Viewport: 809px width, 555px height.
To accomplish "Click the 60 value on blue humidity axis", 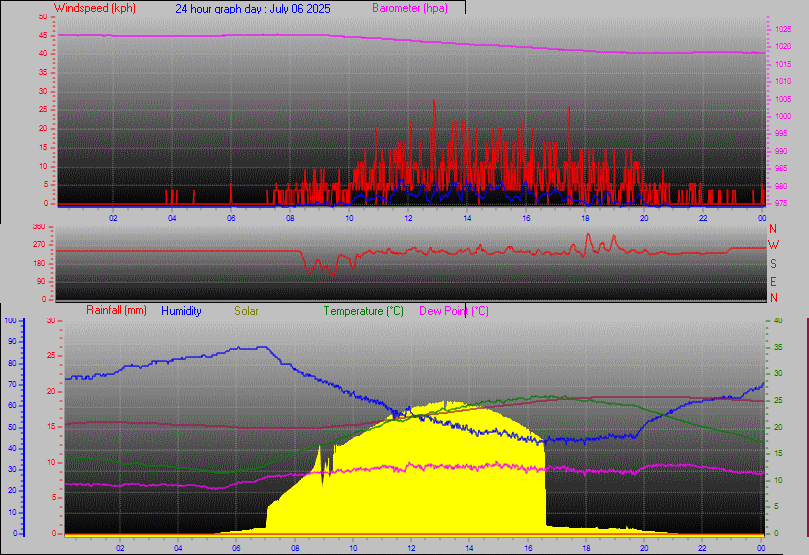I will point(12,405).
